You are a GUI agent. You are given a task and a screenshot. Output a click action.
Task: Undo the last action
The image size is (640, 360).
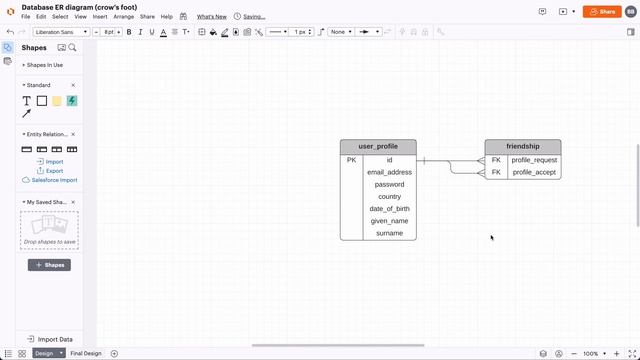click(10, 32)
